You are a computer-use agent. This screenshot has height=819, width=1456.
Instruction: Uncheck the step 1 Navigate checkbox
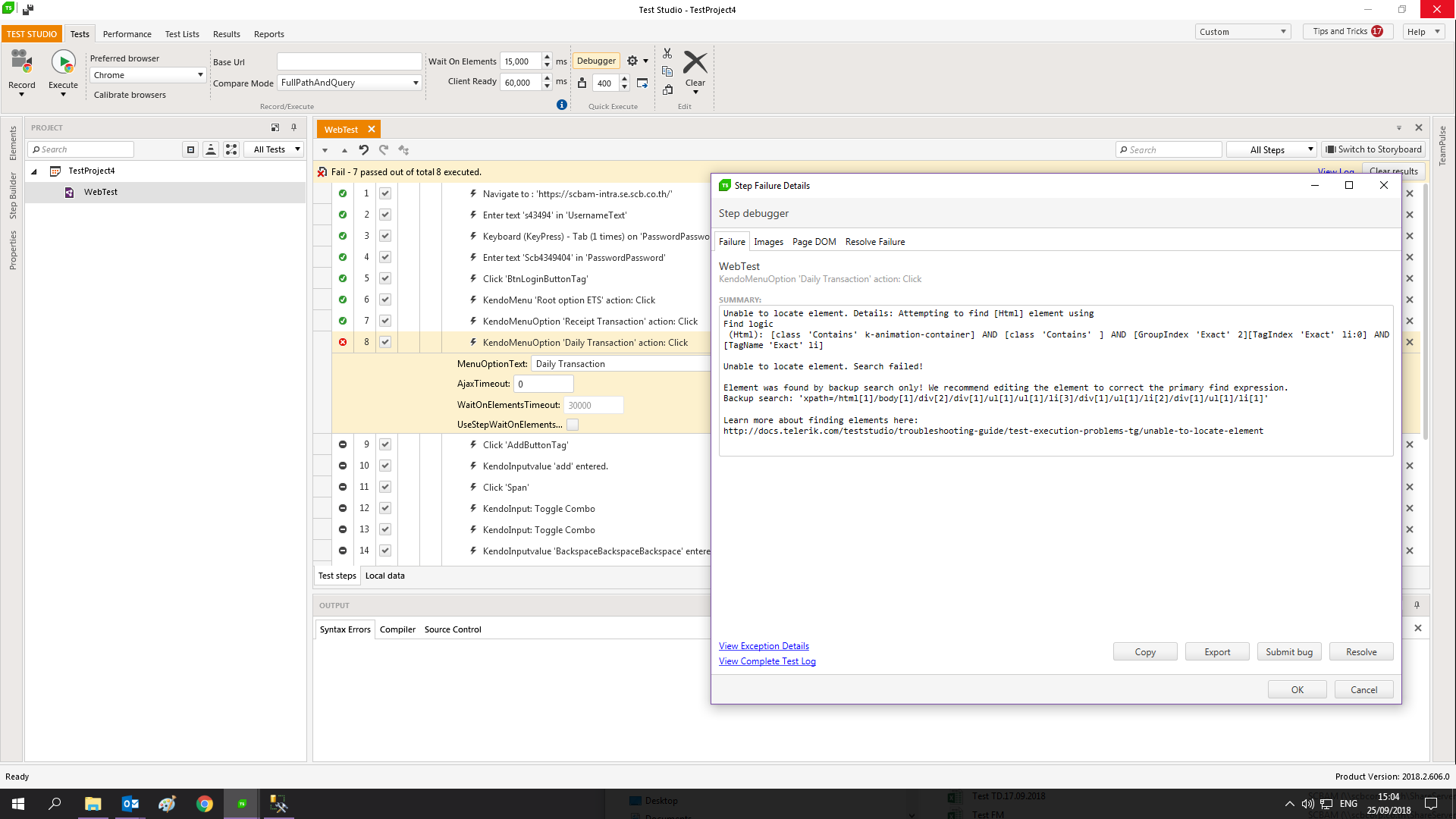[x=385, y=193]
